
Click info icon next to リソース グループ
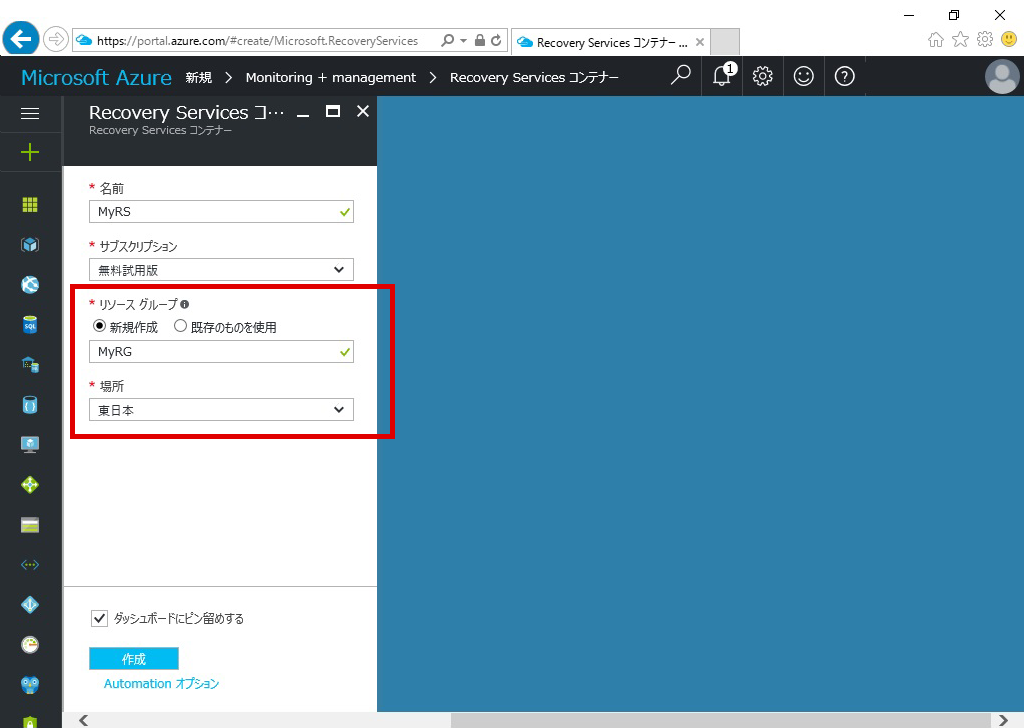click(184, 304)
